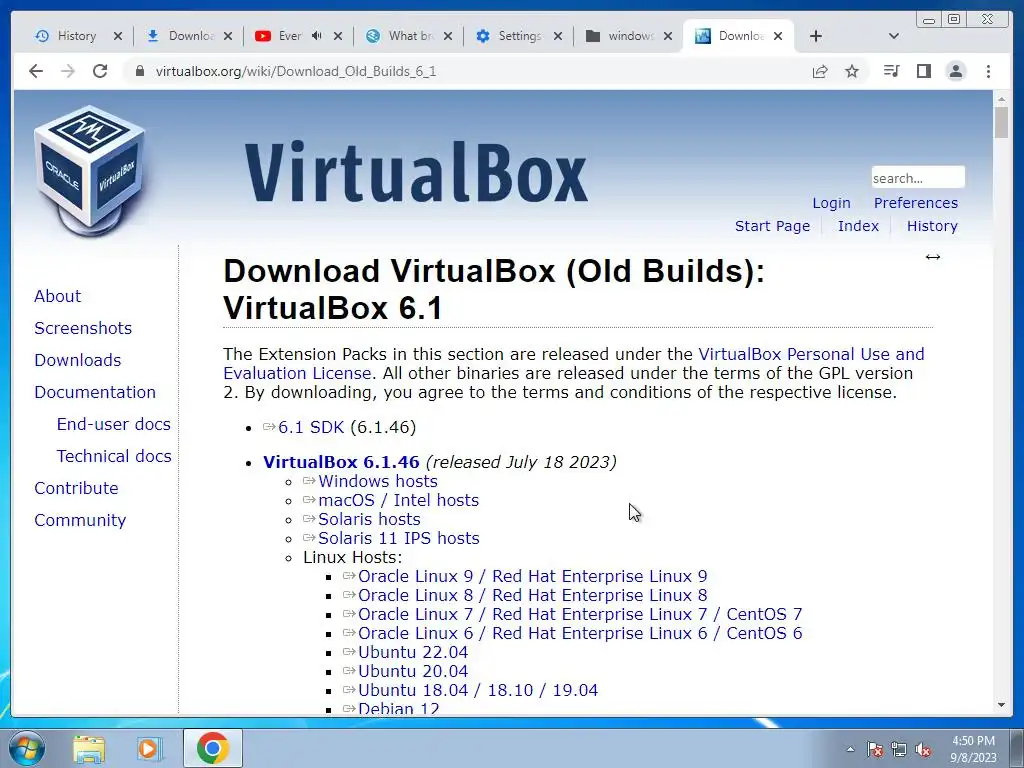This screenshot has width=1024, height=768.
Task: Show hidden system tray icons
Action: [x=850, y=749]
